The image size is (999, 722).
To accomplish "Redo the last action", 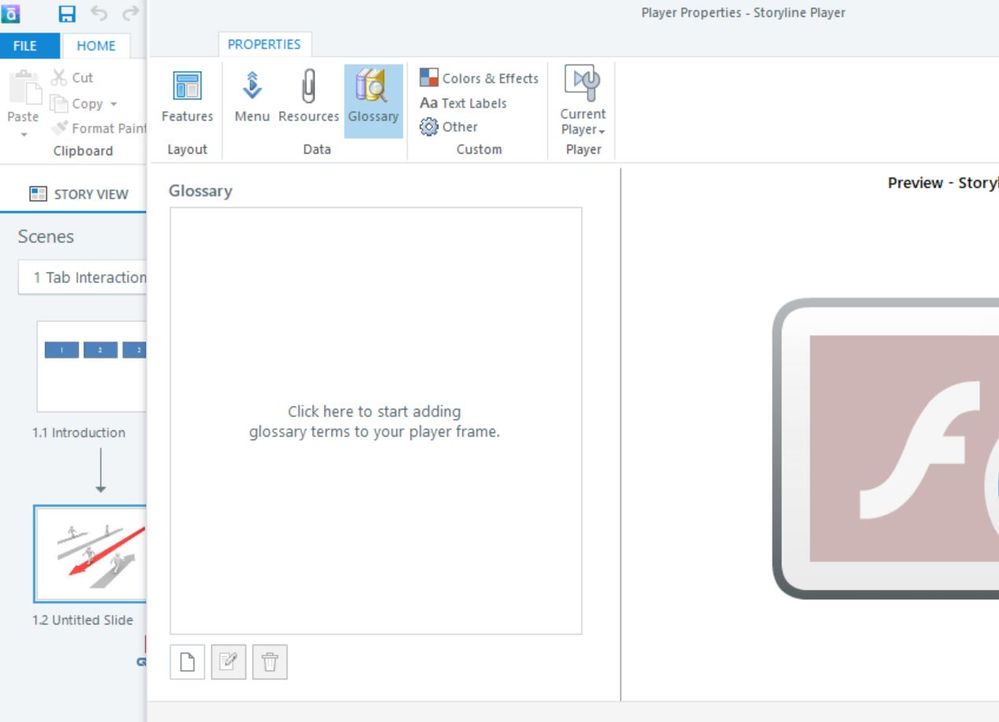I will click(x=131, y=13).
